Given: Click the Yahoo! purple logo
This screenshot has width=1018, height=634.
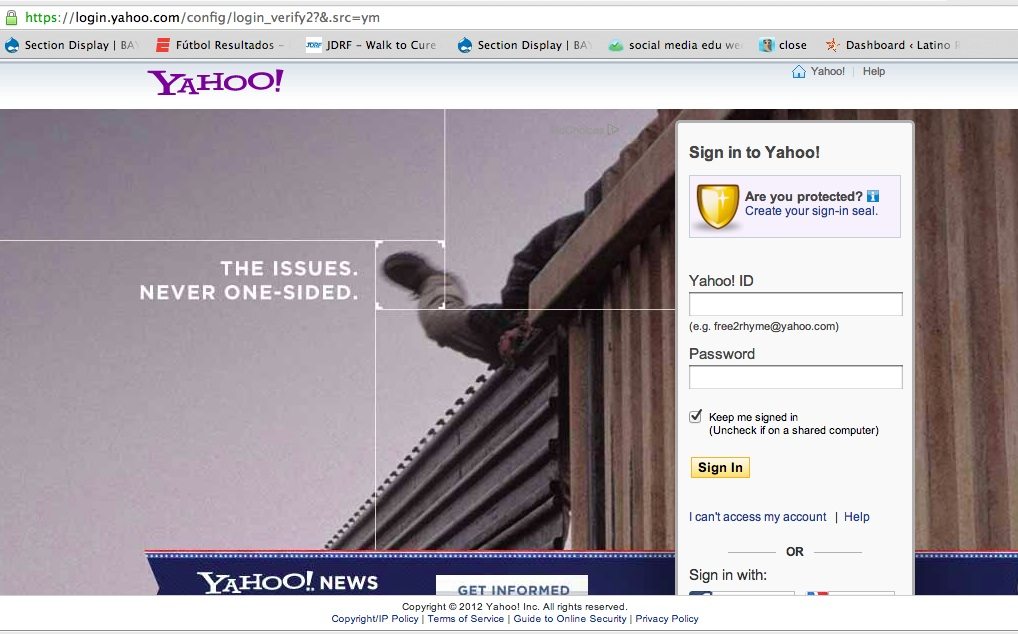Looking at the screenshot, I should point(216,82).
